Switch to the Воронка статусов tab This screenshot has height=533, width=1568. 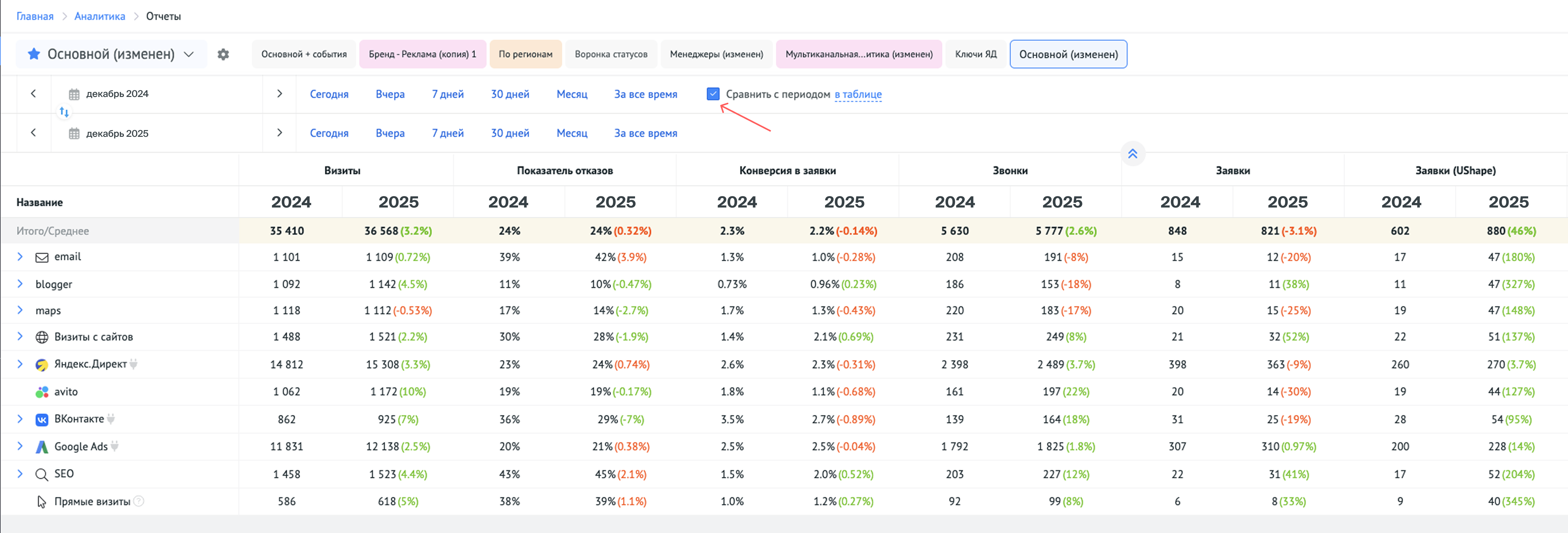(x=611, y=54)
